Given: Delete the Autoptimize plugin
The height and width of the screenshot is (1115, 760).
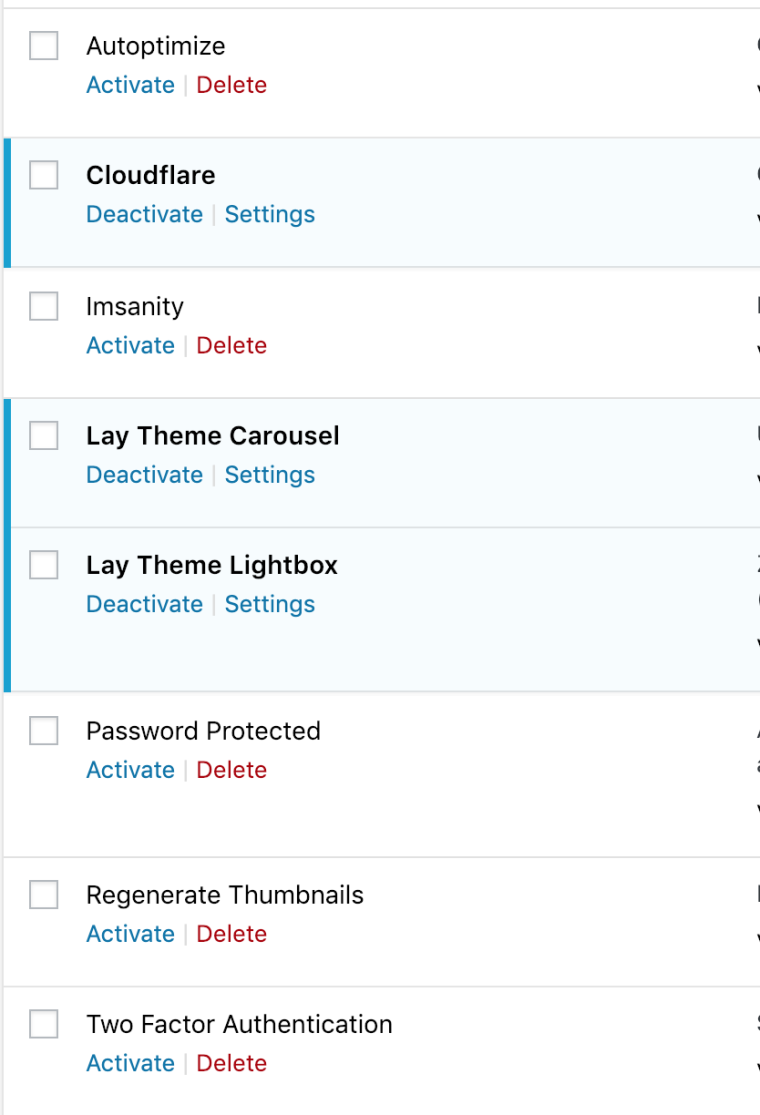Looking at the screenshot, I should tap(231, 85).
